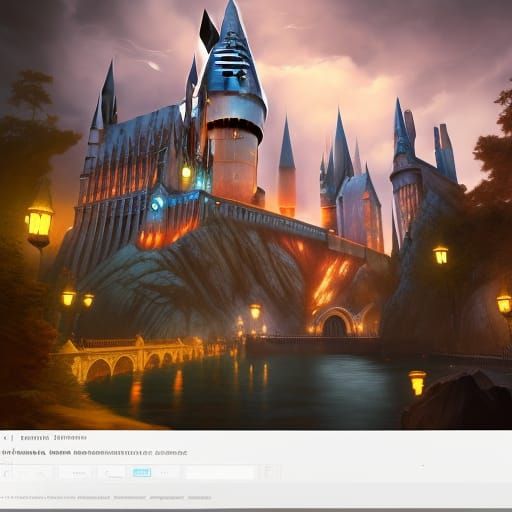Click the large castle artwork image

256,215
